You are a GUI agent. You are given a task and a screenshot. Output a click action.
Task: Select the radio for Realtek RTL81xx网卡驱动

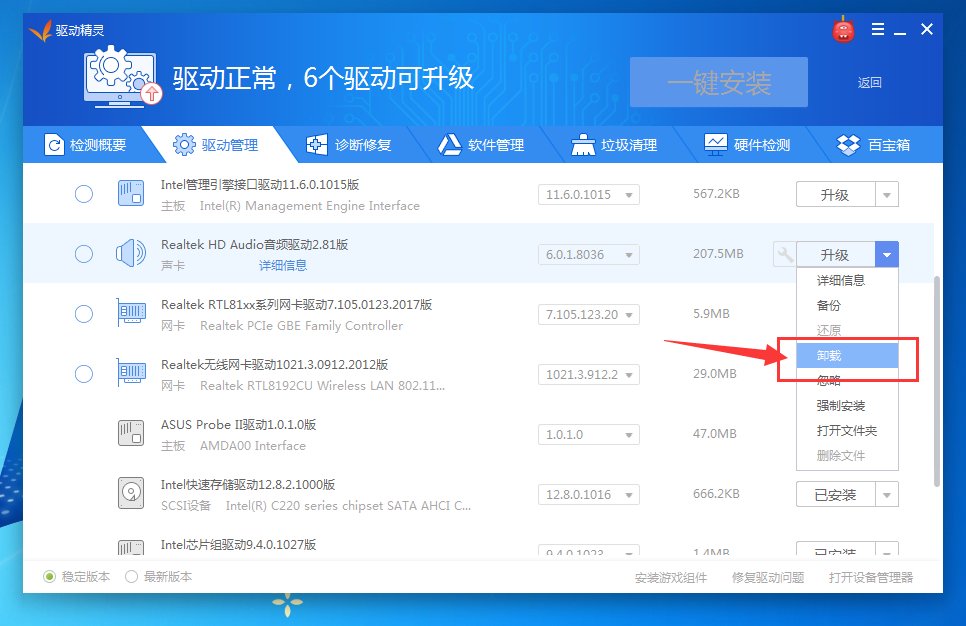pyautogui.click(x=84, y=314)
